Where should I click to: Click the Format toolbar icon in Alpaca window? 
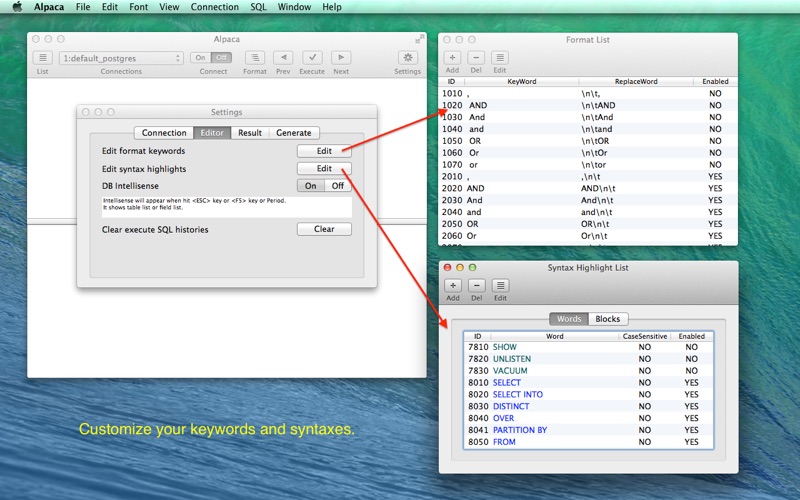(255, 58)
